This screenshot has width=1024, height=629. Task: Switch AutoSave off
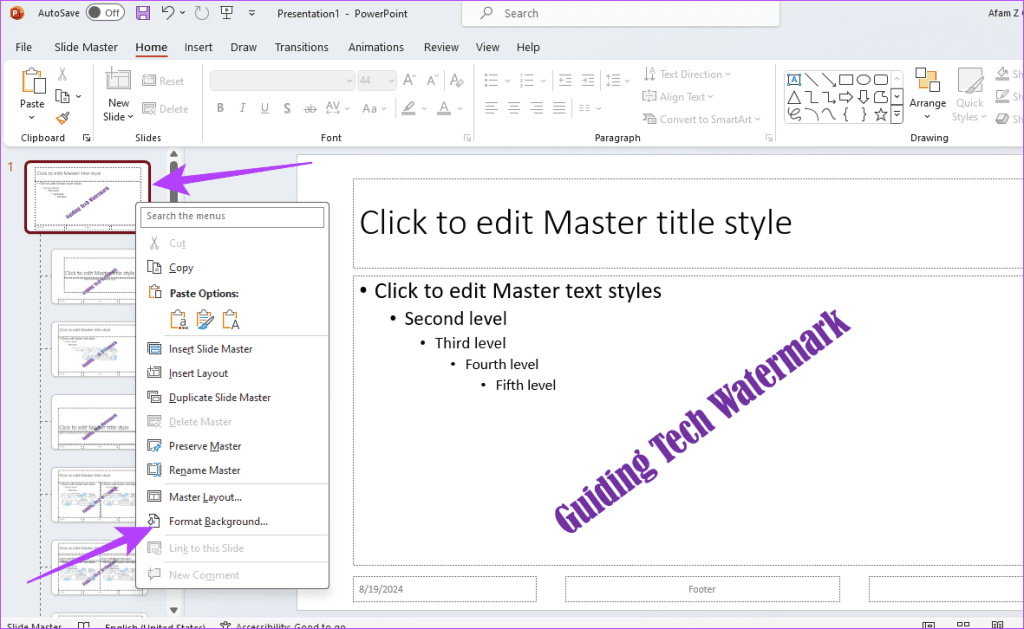[104, 12]
